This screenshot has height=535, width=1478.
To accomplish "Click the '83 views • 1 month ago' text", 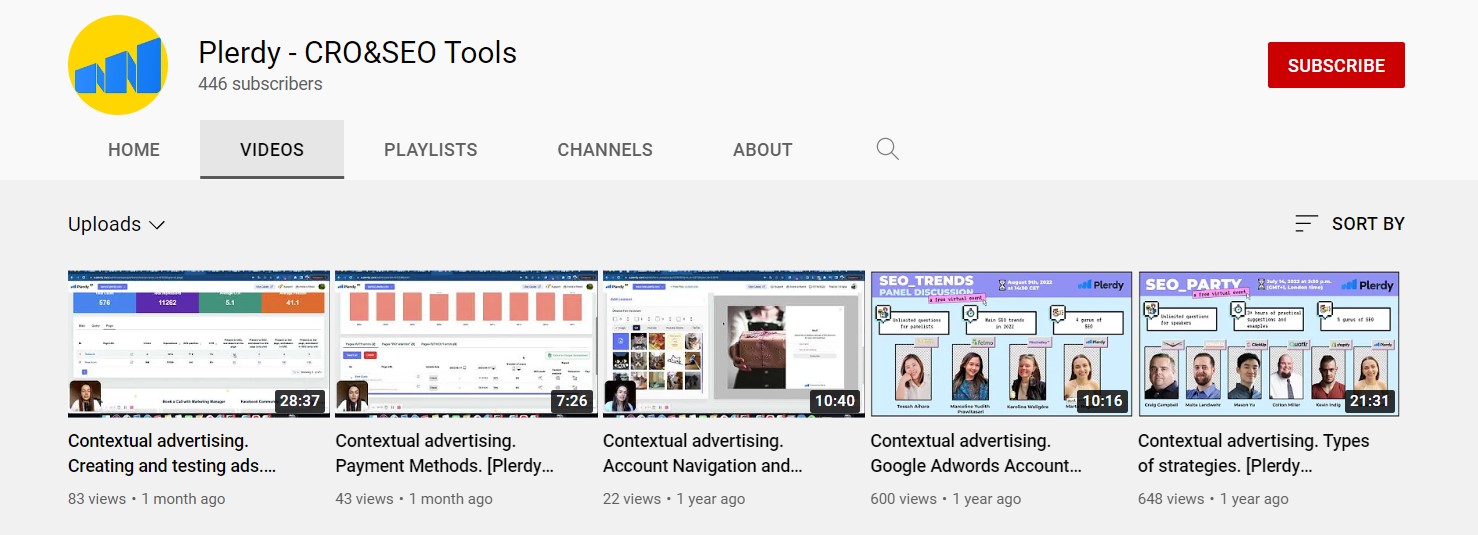I will pos(147,498).
